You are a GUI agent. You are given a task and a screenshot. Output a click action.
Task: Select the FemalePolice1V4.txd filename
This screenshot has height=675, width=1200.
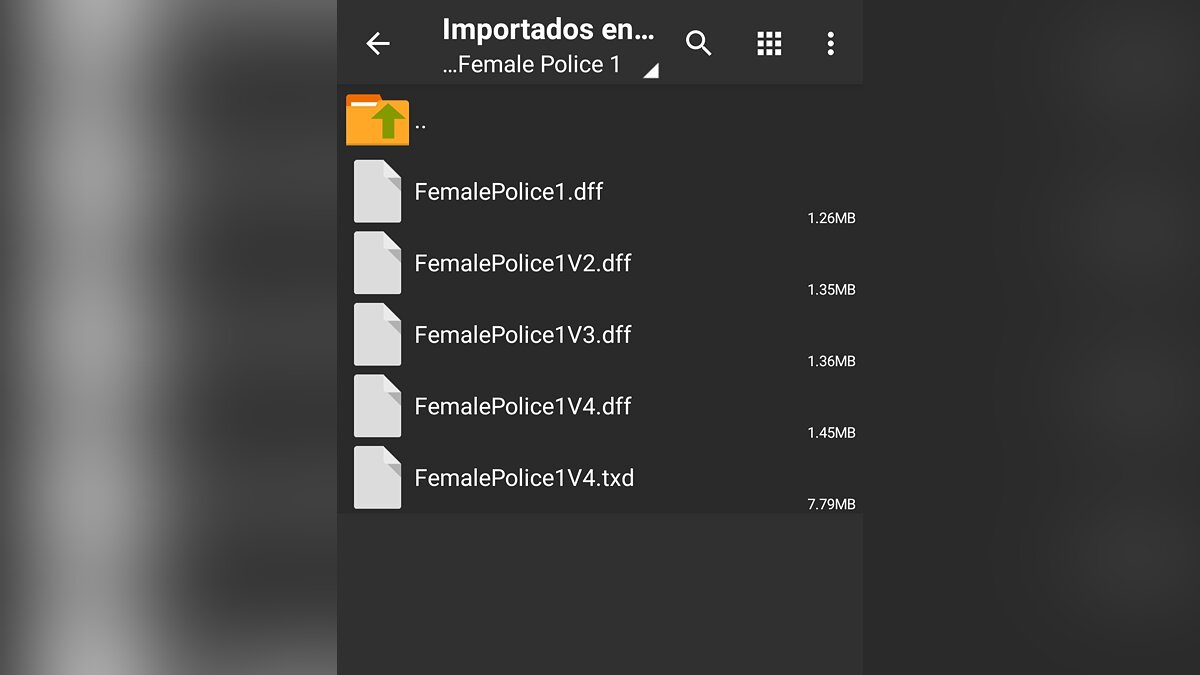524,478
